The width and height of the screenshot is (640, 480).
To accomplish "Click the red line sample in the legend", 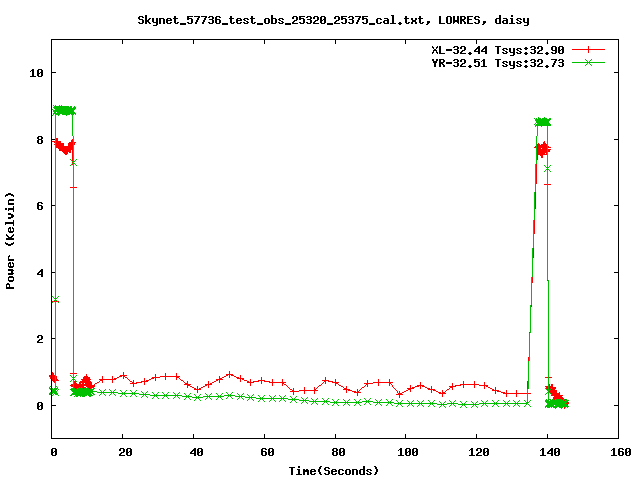I will coord(588,50).
